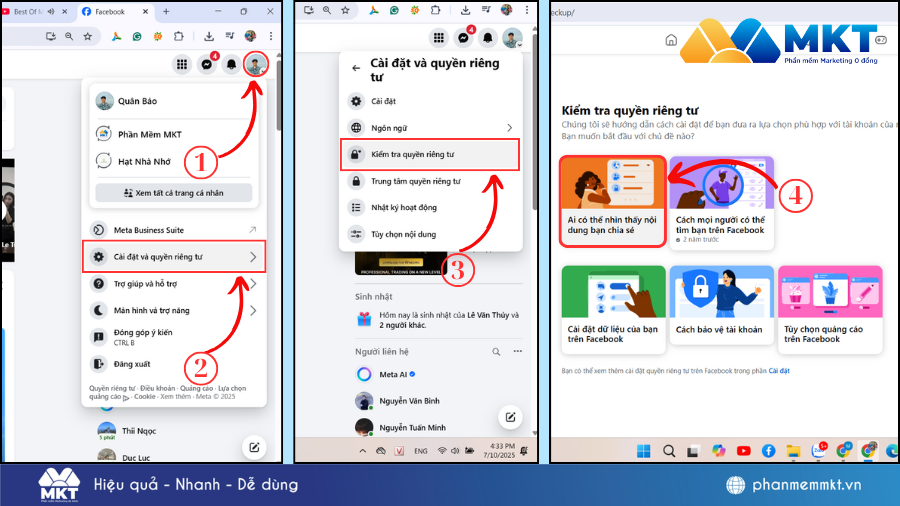Screen dimensions: 900x506
Task: Click account avatar in left screenshot's Facebook header
Action: point(255,64)
